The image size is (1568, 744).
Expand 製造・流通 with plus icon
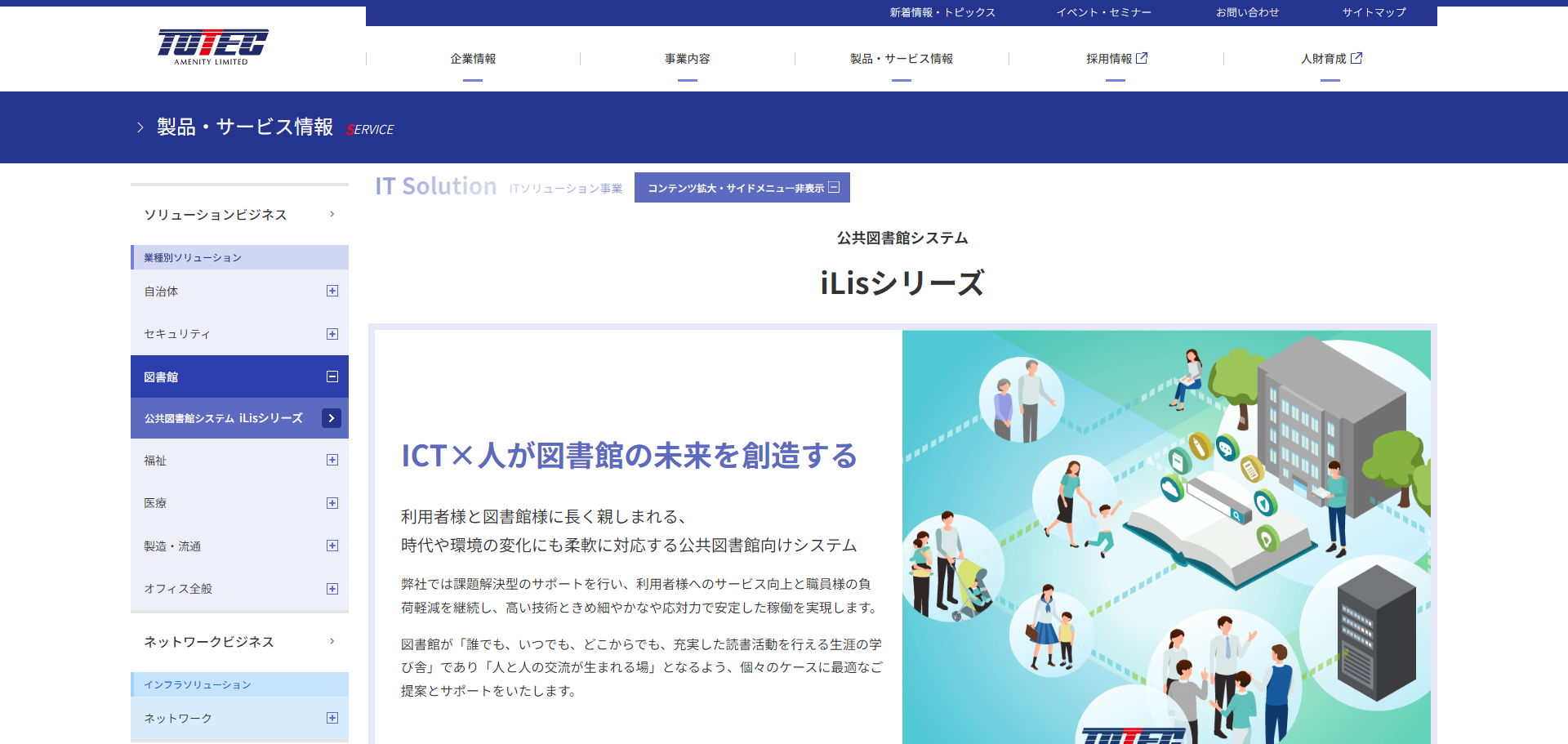[x=332, y=546]
